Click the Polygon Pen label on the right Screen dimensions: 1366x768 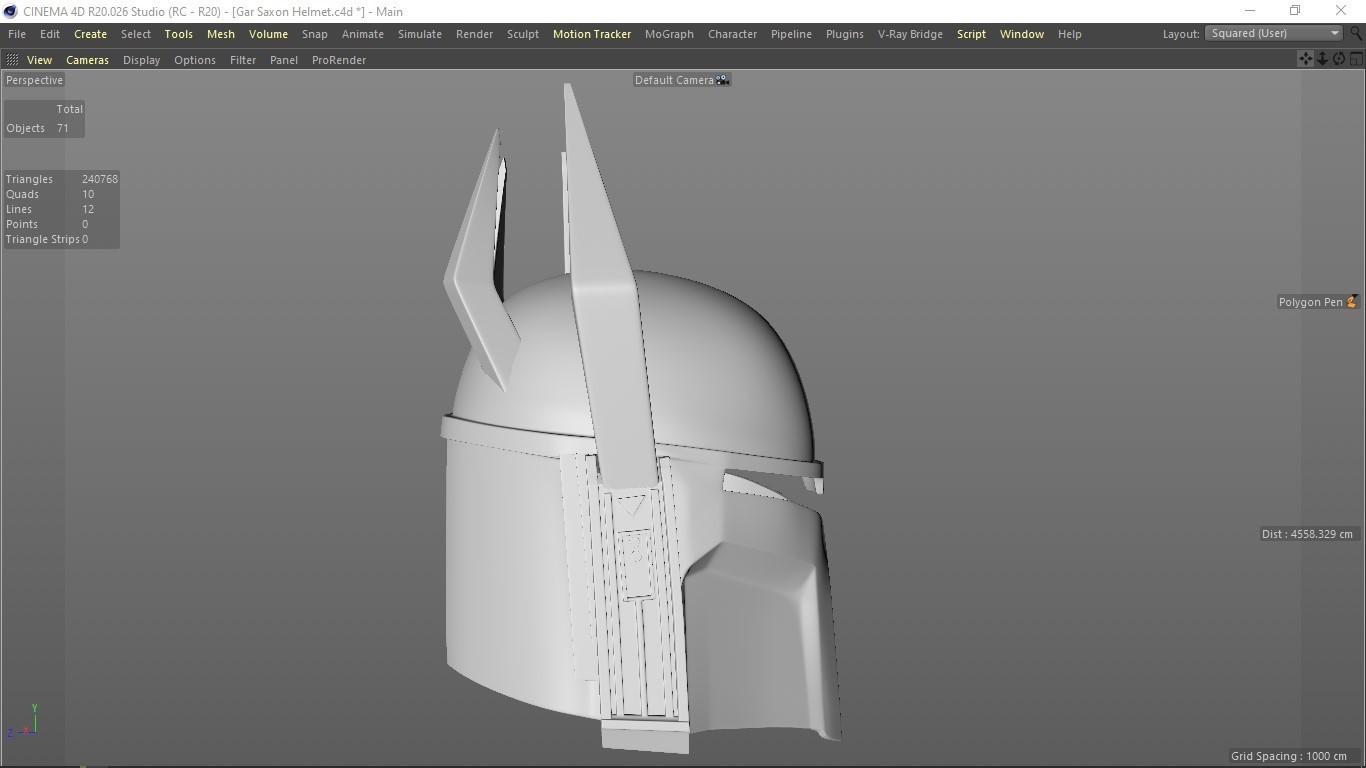1313,301
